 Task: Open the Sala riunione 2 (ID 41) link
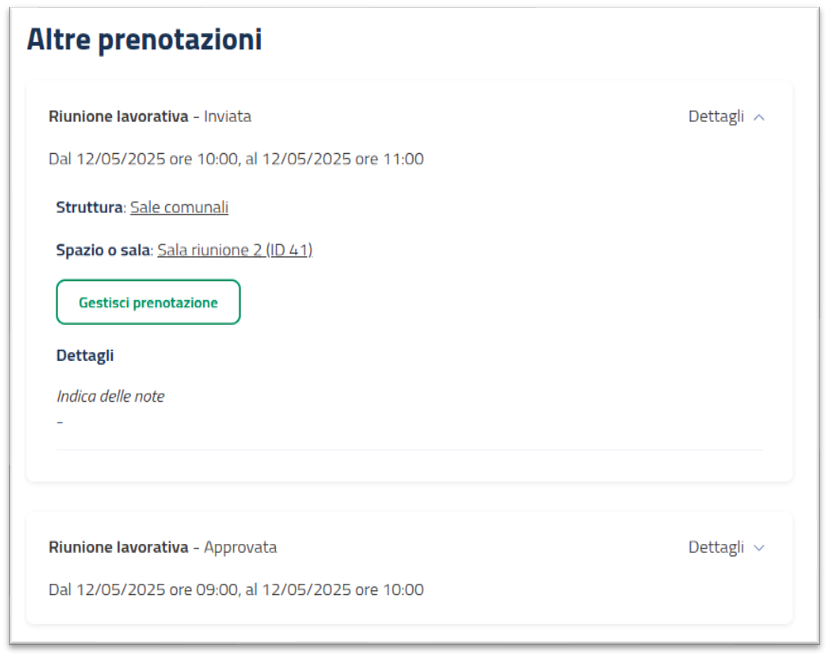tap(233, 249)
